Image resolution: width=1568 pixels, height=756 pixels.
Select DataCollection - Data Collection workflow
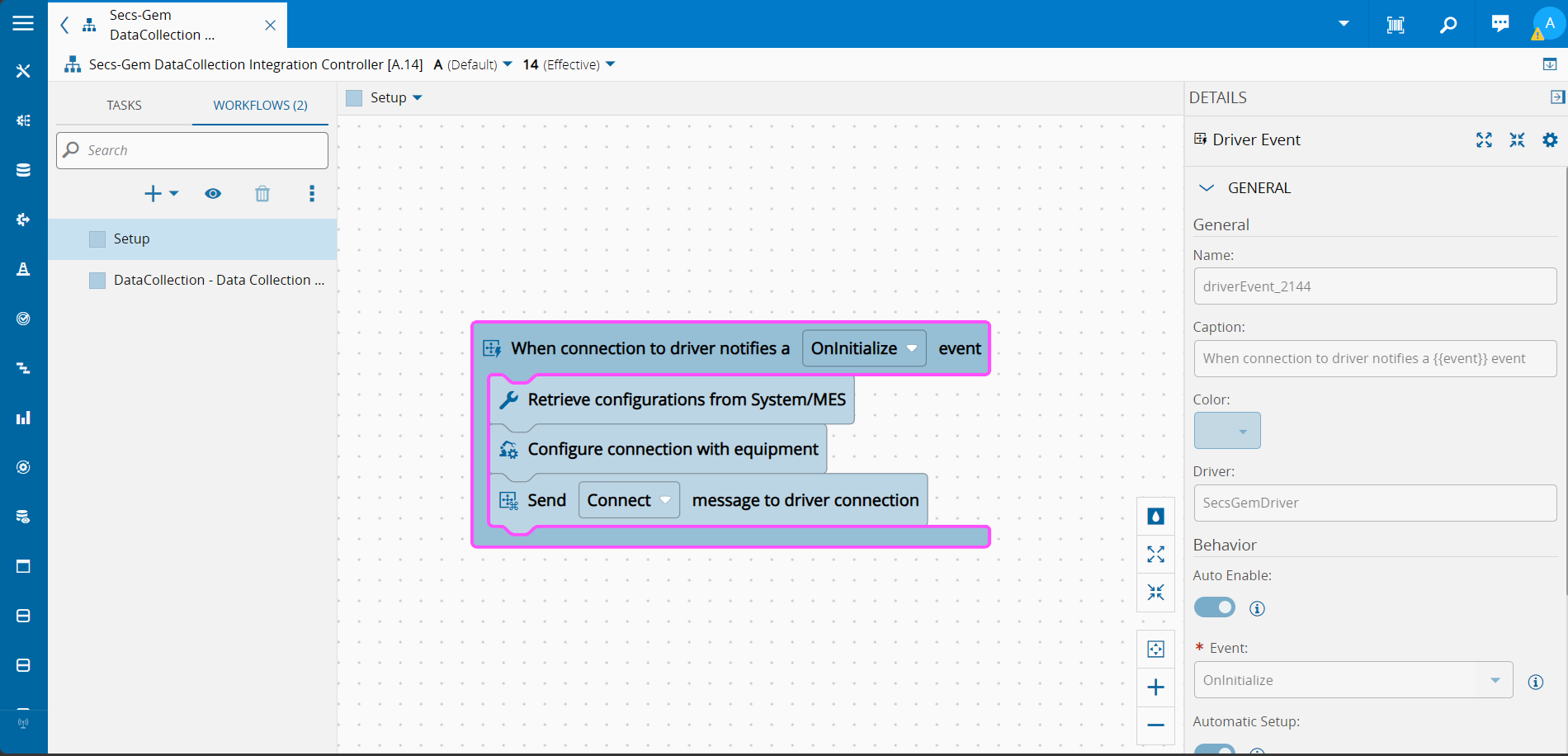(192, 281)
